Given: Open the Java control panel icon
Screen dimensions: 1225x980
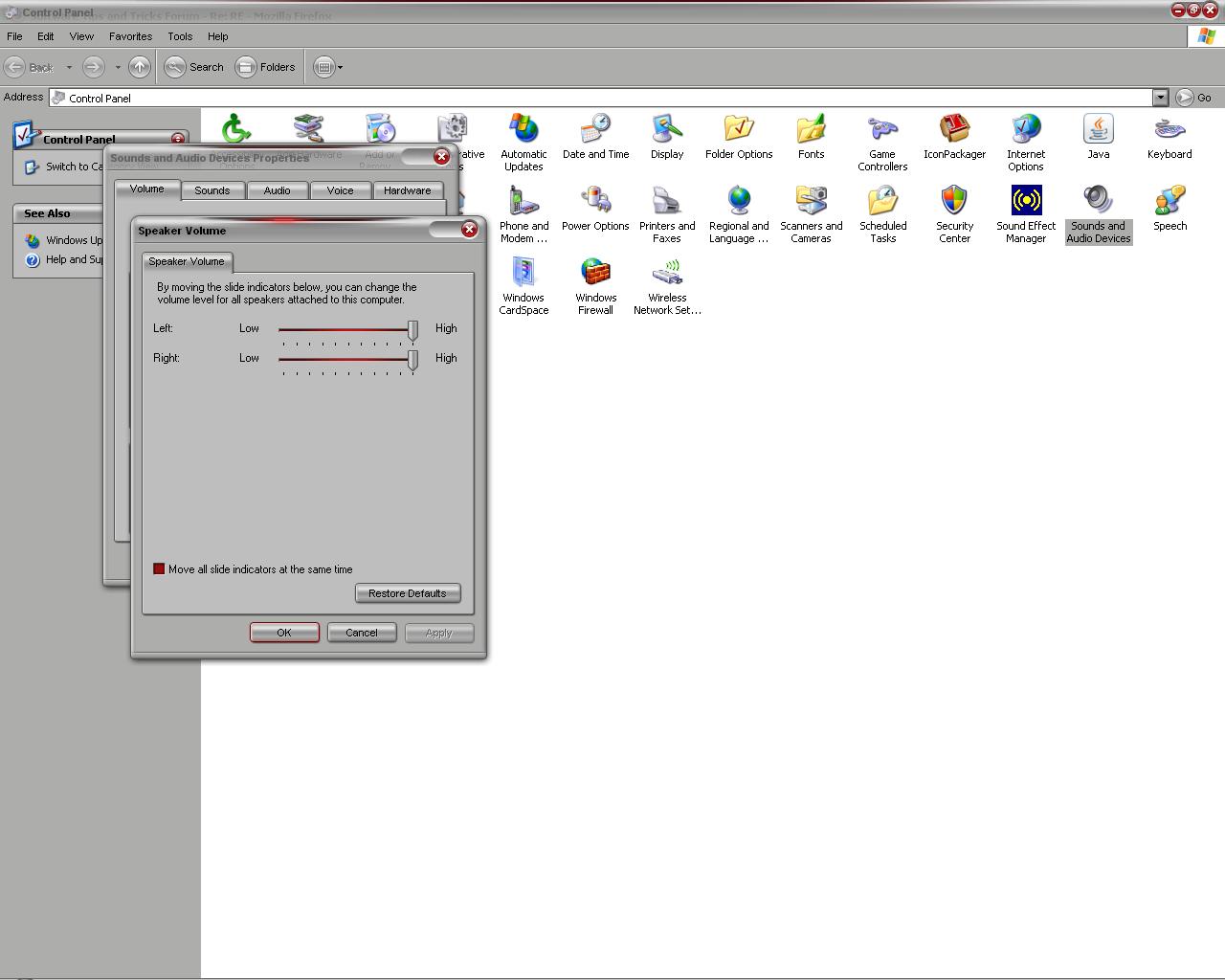Looking at the screenshot, I should coord(1098,136).
